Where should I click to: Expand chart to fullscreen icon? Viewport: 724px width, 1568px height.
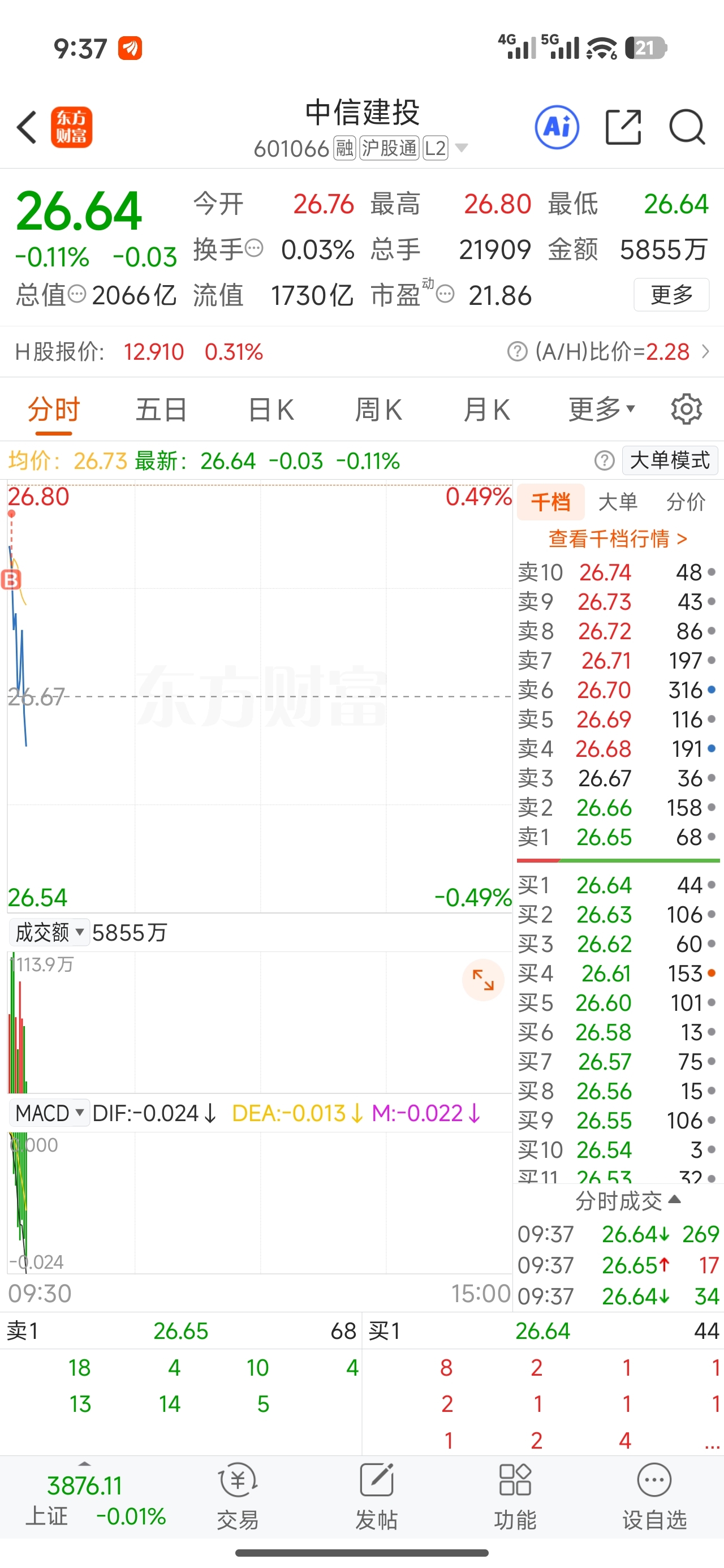click(x=483, y=979)
